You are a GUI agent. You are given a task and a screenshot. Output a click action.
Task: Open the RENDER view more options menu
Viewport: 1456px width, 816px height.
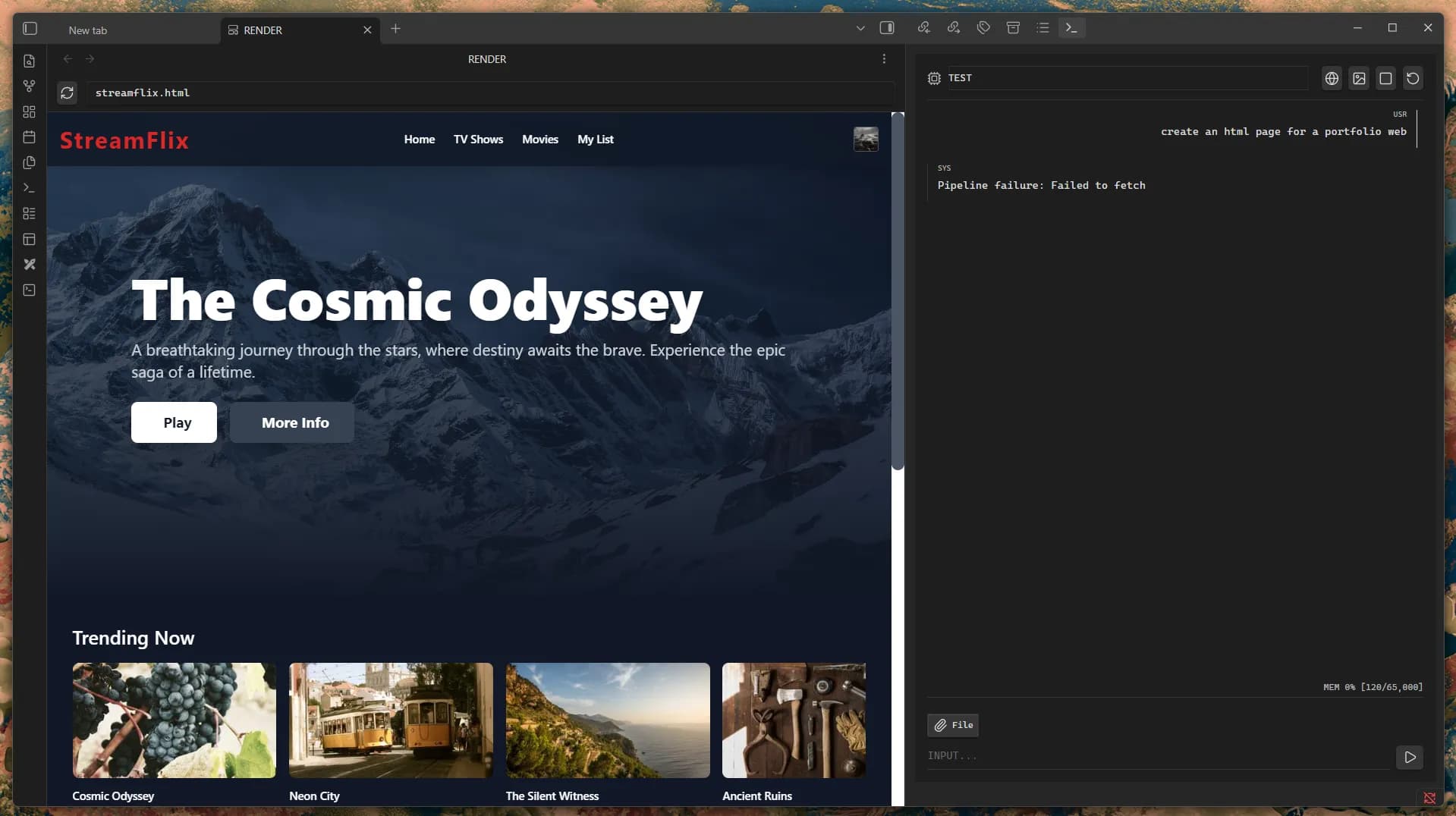[884, 59]
